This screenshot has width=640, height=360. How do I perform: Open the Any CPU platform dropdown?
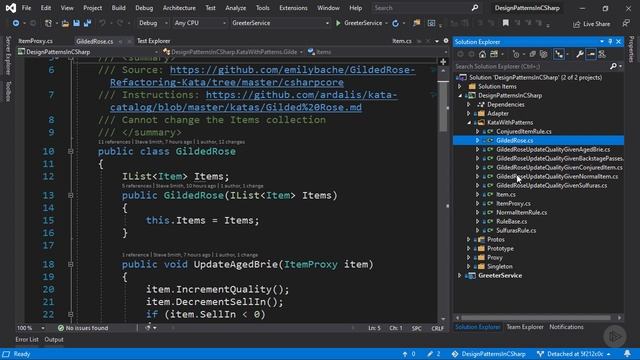pyautogui.click(x=200, y=23)
